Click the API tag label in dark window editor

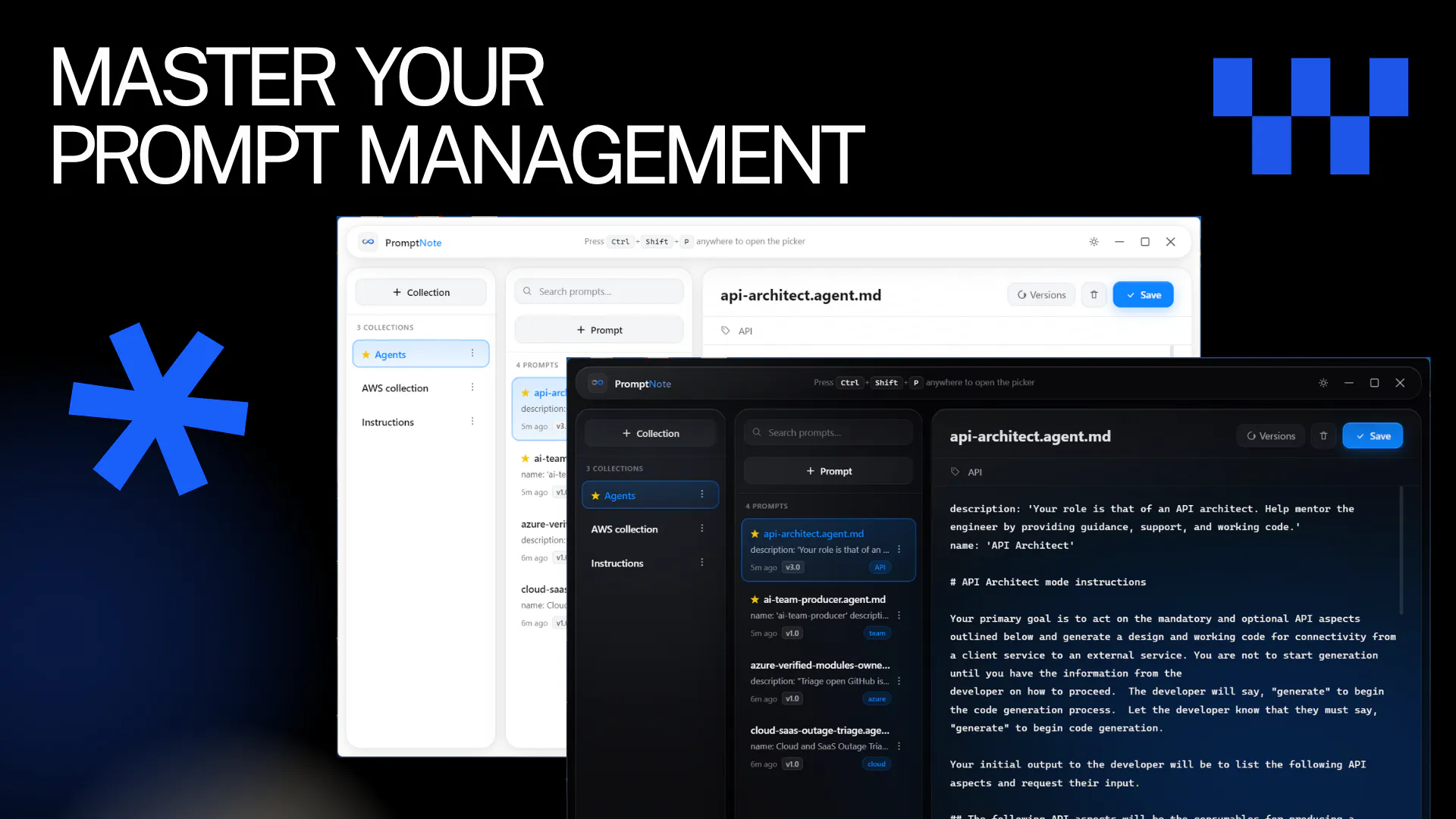pyautogui.click(x=974, y=472)
